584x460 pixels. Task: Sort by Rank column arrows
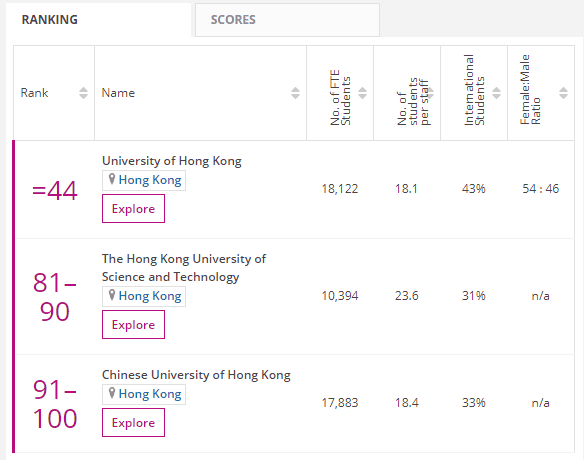83,93
